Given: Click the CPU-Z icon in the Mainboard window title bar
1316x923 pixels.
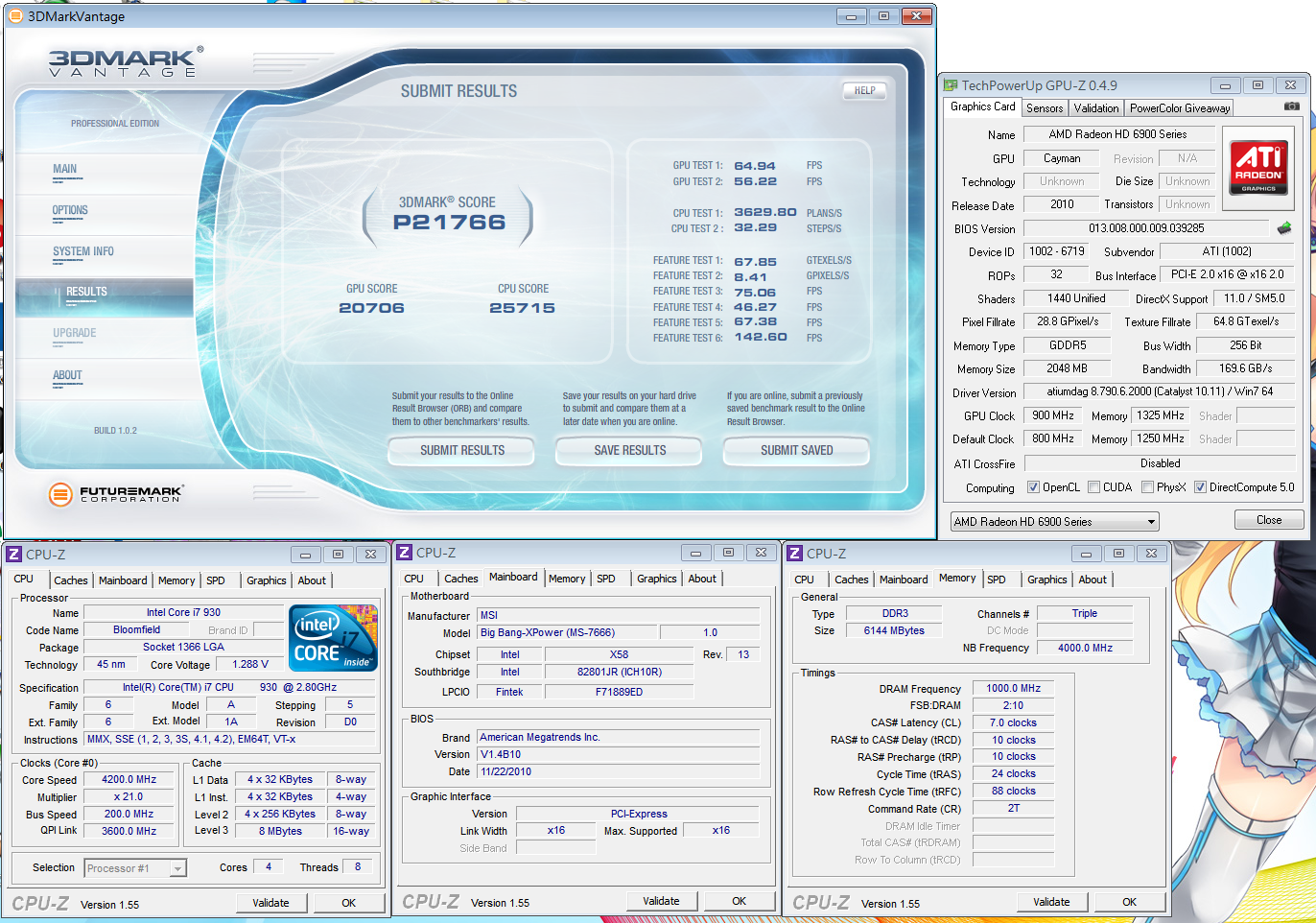Looking at the screenshot, I should pos(405,553).
